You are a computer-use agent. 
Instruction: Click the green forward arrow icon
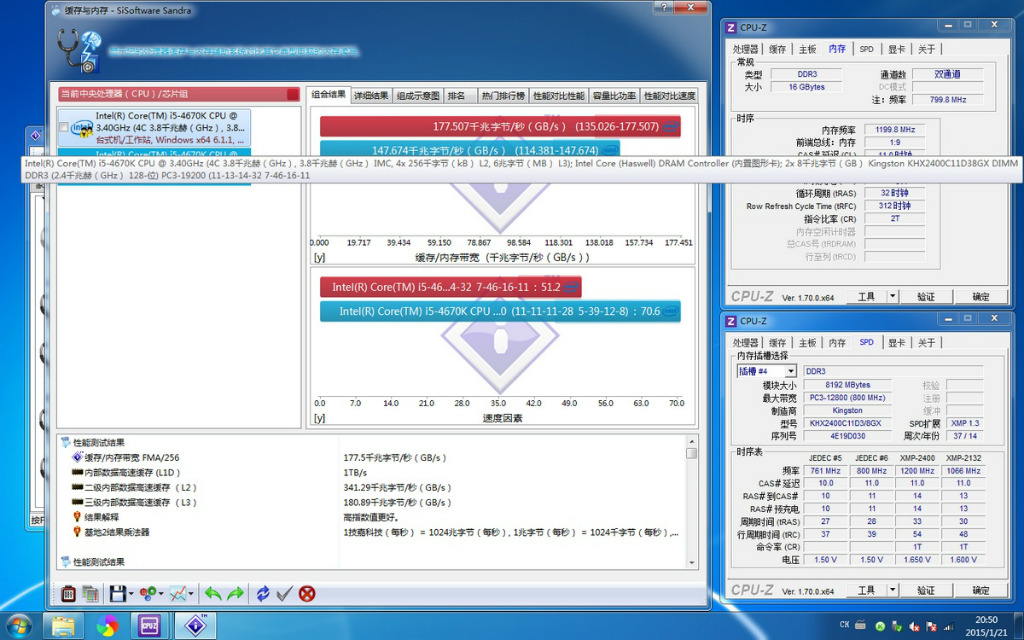pos(235,593)
